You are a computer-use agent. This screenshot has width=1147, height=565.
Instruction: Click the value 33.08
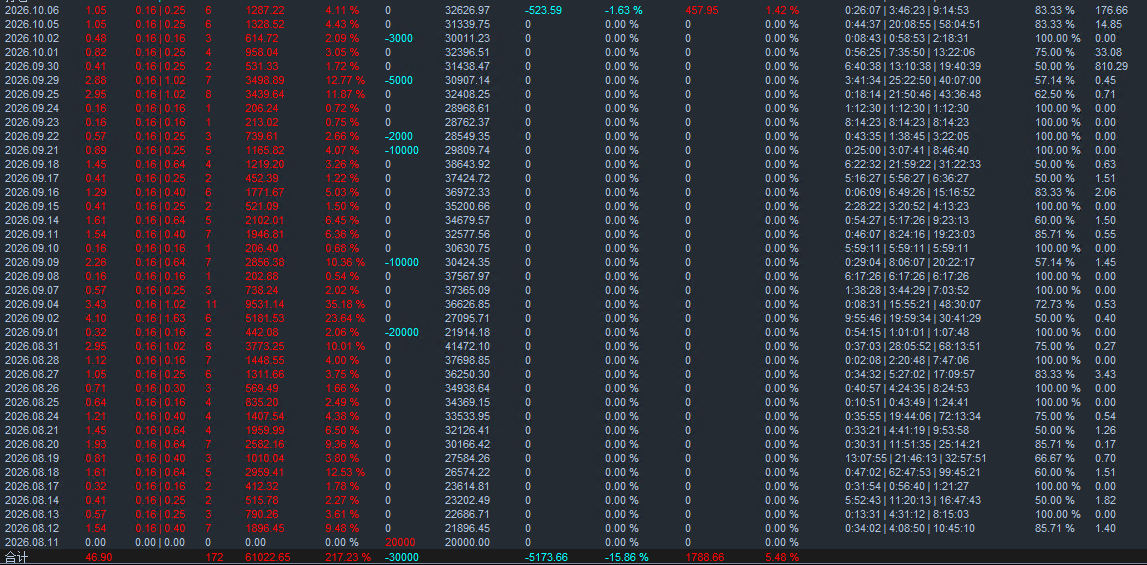tap(1108, 52)
